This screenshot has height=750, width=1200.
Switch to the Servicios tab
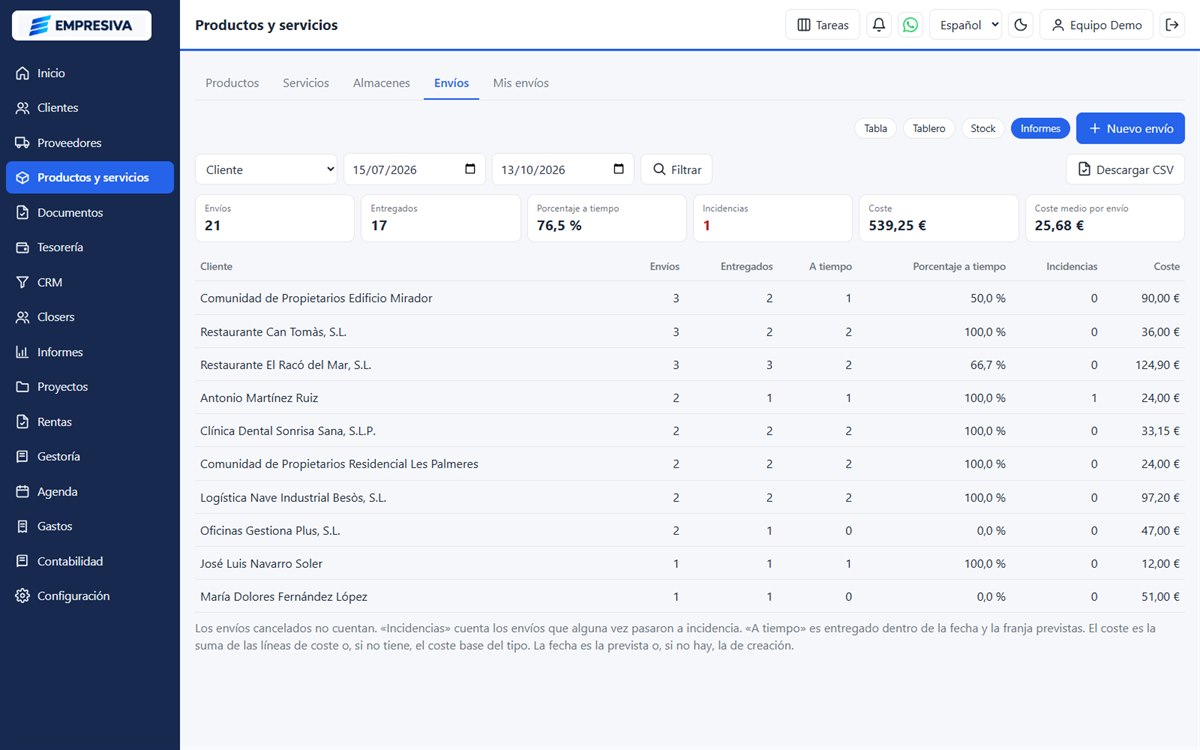[306, 83]
